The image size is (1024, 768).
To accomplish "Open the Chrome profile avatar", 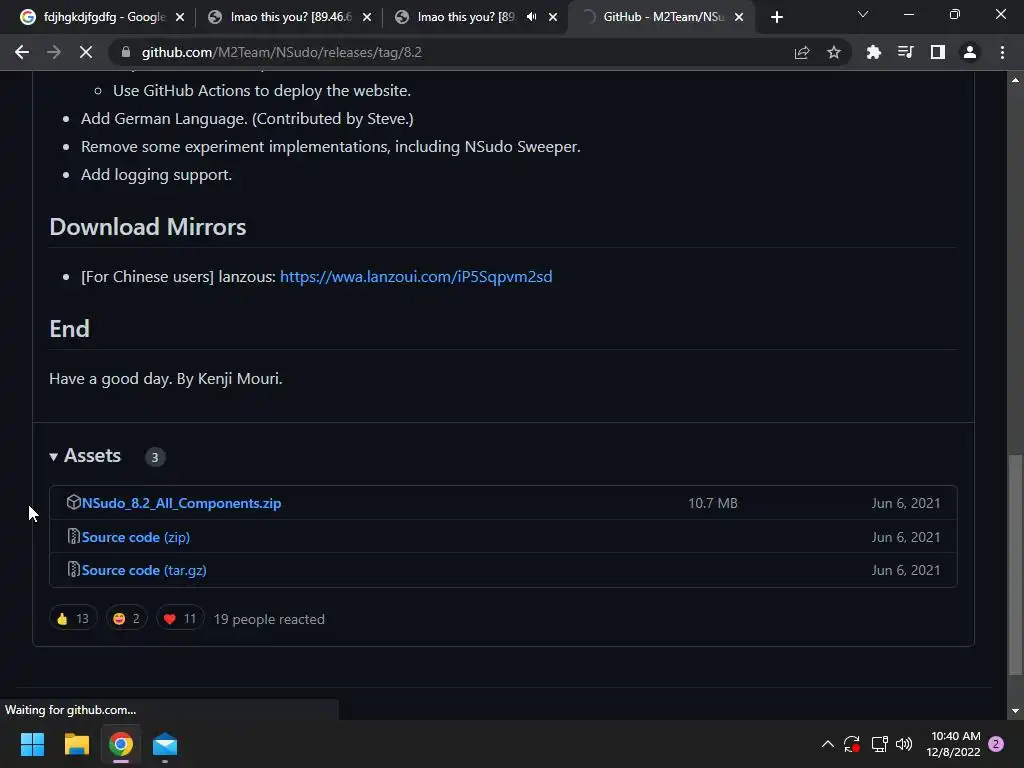I will (x=970, y=52).
